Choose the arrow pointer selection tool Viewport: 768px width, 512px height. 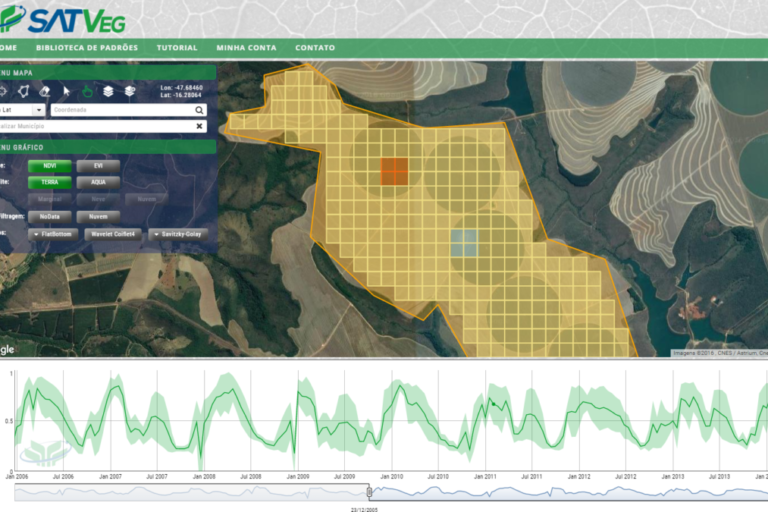pos(66,91)
